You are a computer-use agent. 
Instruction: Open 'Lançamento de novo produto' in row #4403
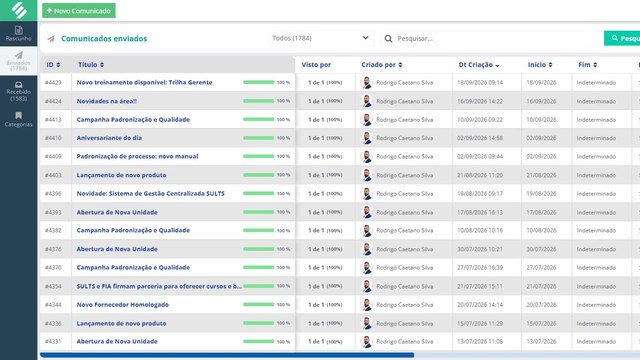click(x=121, y=175)
